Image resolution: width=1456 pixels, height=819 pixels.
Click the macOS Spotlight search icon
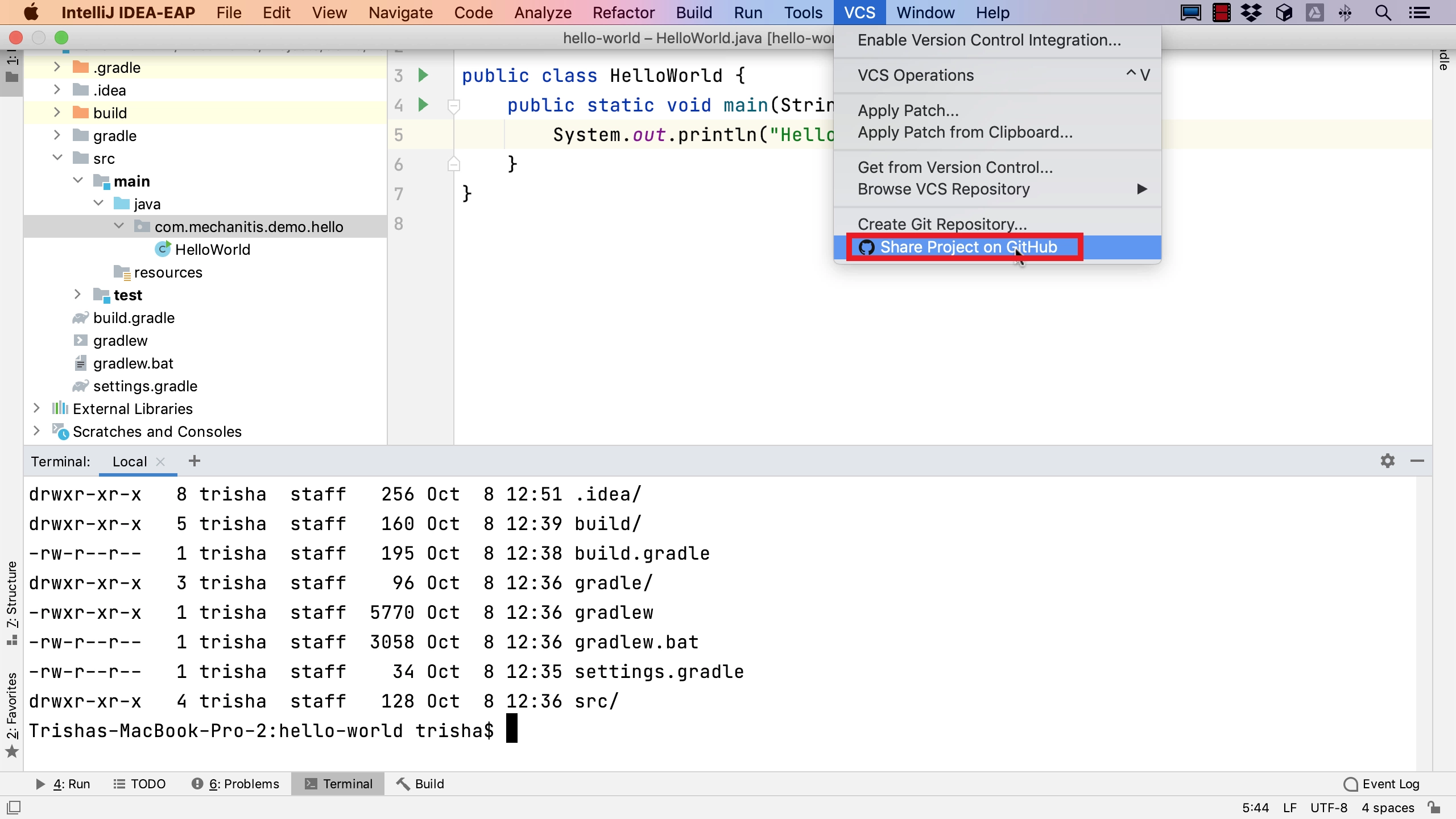(x=1383, y=12)
